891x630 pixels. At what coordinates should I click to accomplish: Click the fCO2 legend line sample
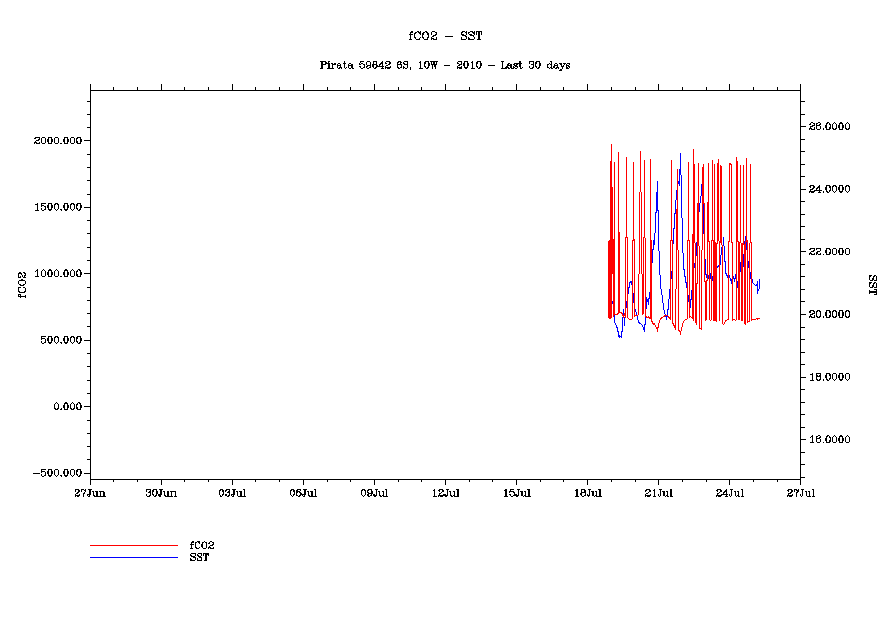[133, 545]
